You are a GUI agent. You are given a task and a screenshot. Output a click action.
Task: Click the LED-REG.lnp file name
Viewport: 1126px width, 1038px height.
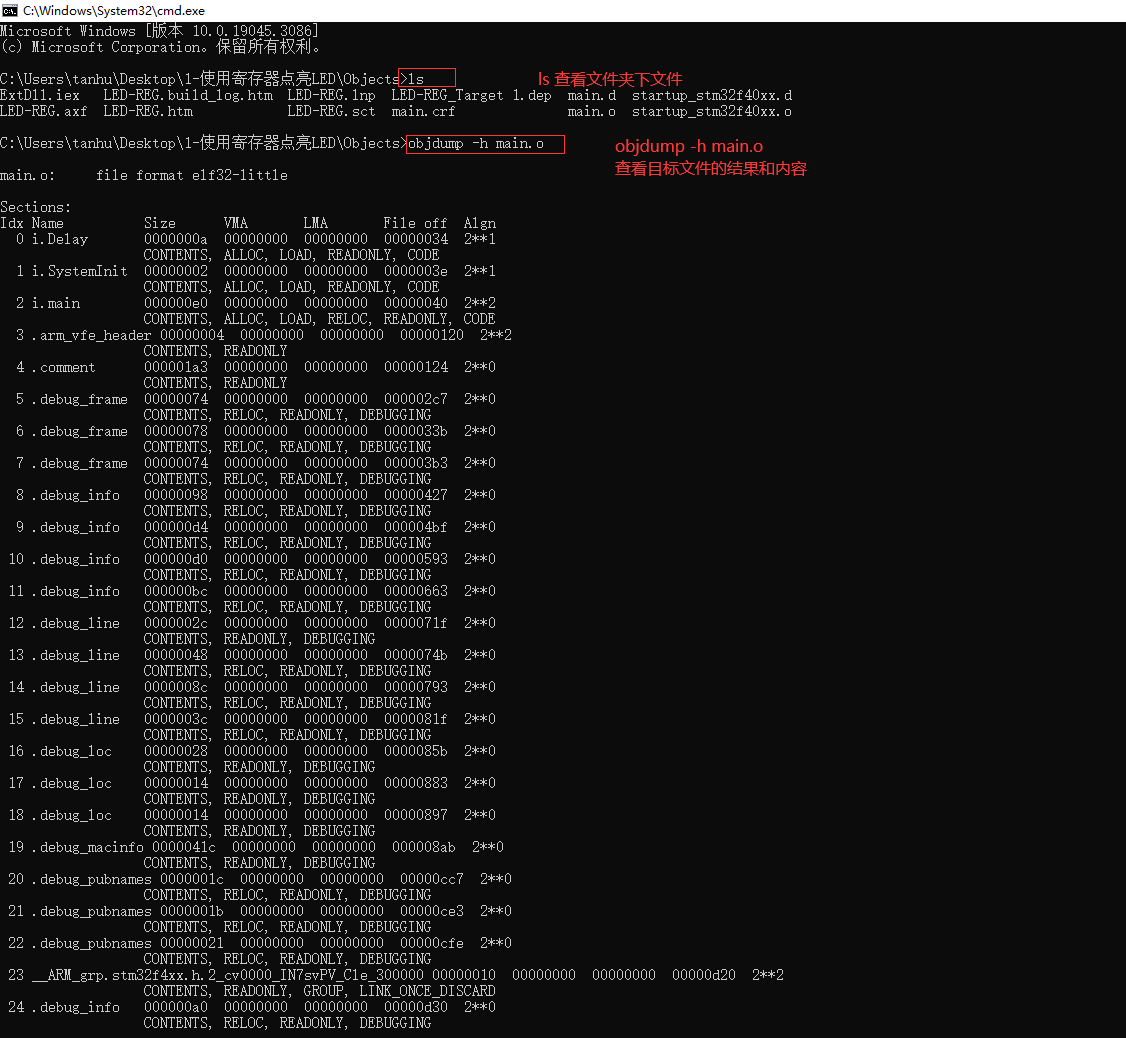(331, 96)
